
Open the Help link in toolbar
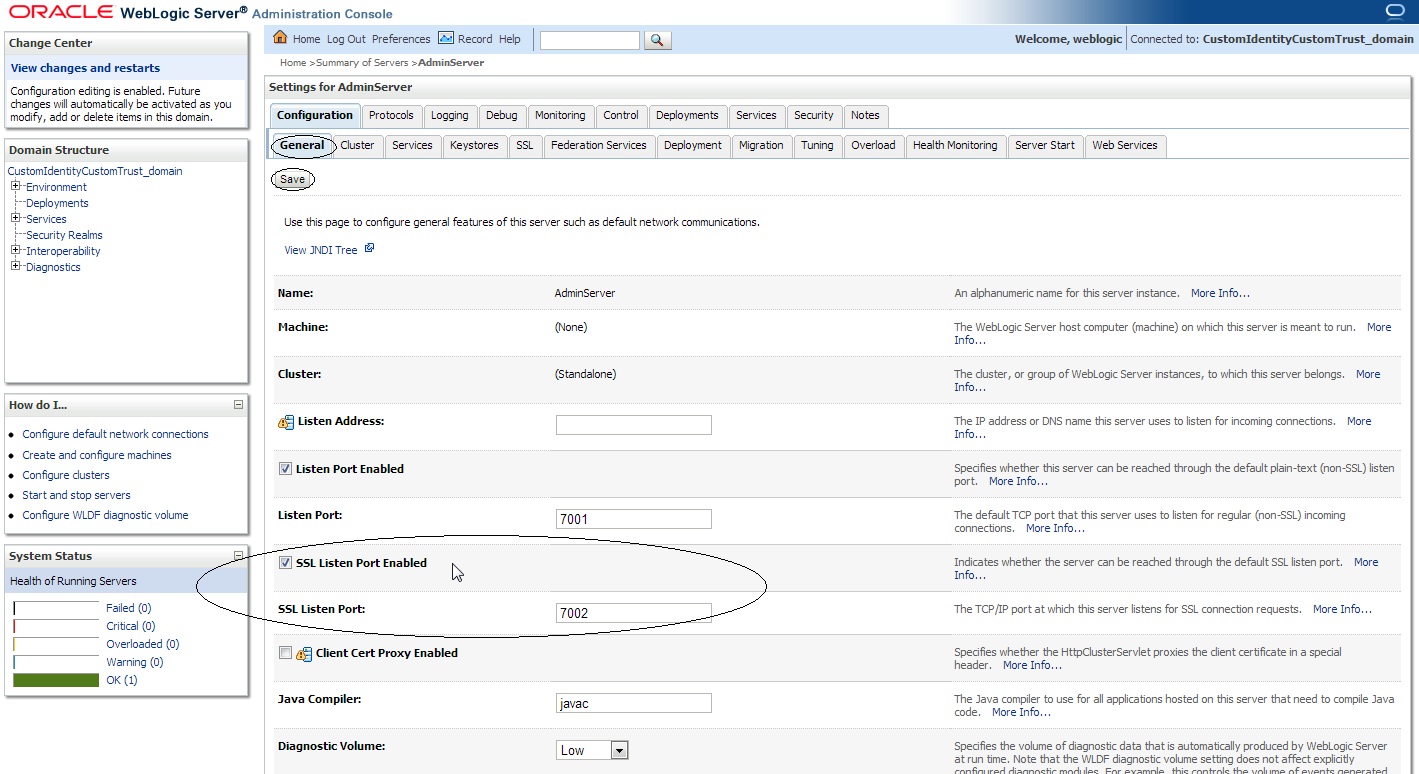(510, 39)
